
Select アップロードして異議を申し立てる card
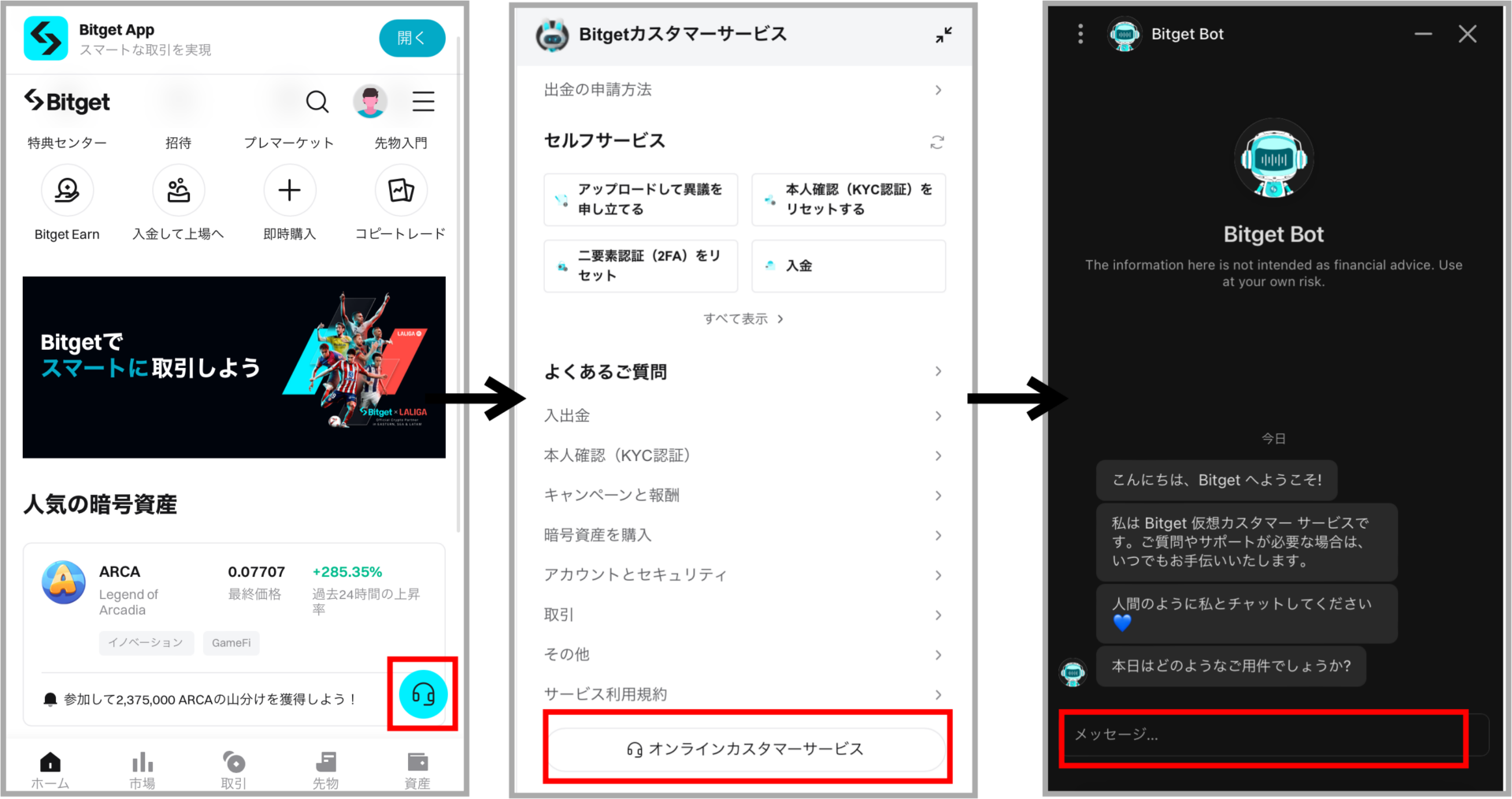point(641,199)
